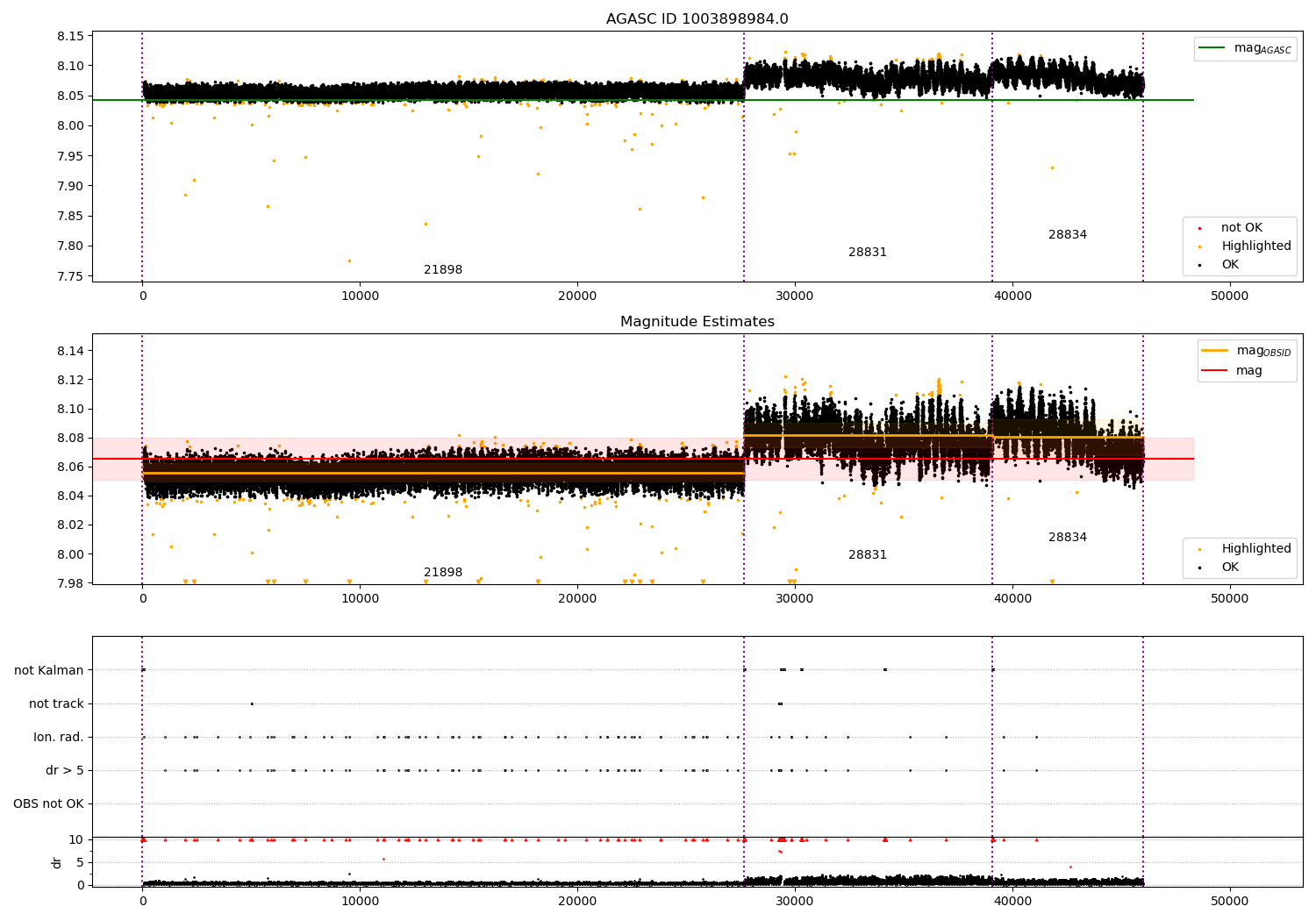Screen dimensions: 1316x921
Task: Select the 'mag OBSID' legend label text
Action: (x=1264, y=351)
